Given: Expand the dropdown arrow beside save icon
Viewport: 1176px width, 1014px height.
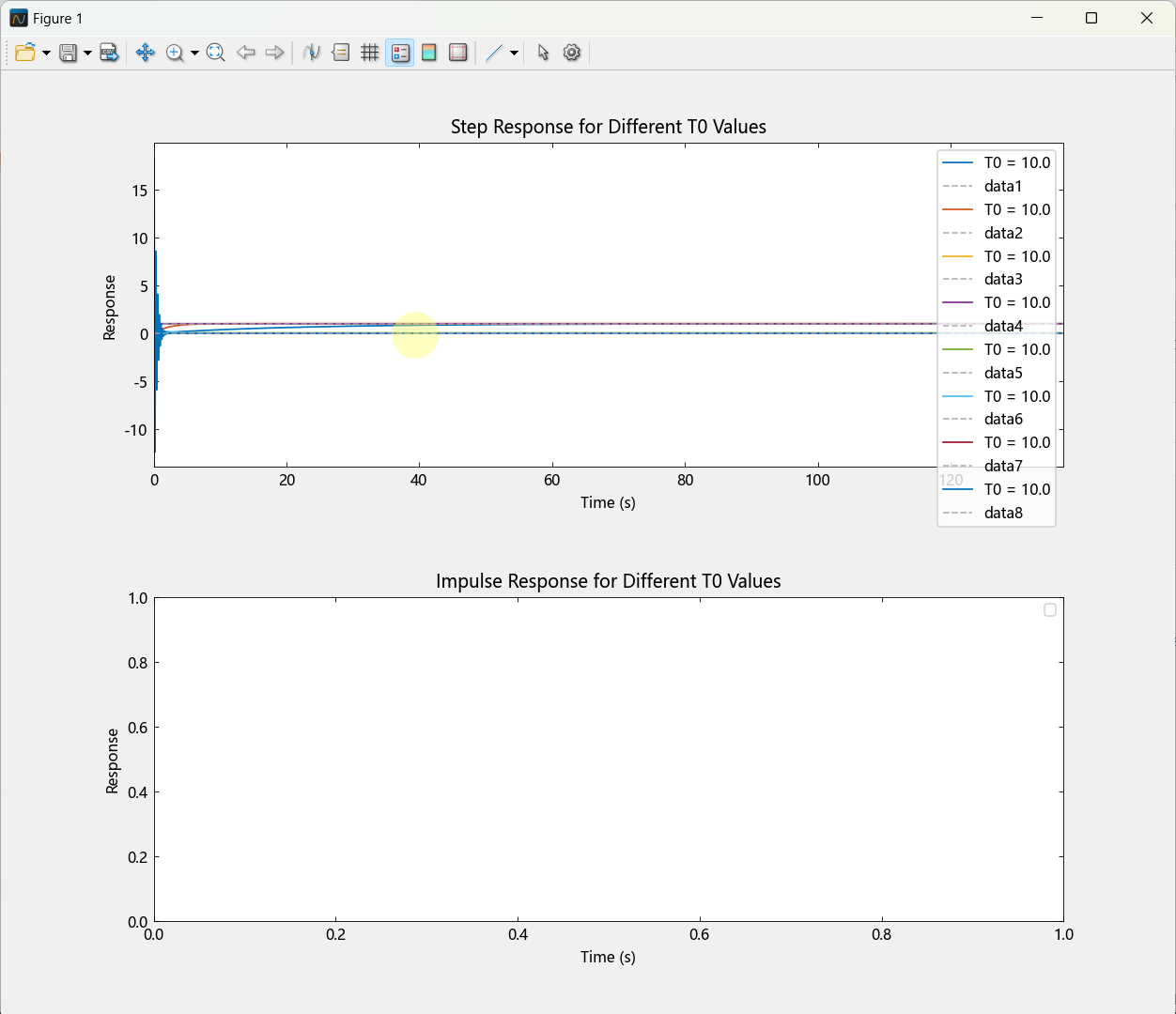Looking at the screenshot, I should [87, 54].
